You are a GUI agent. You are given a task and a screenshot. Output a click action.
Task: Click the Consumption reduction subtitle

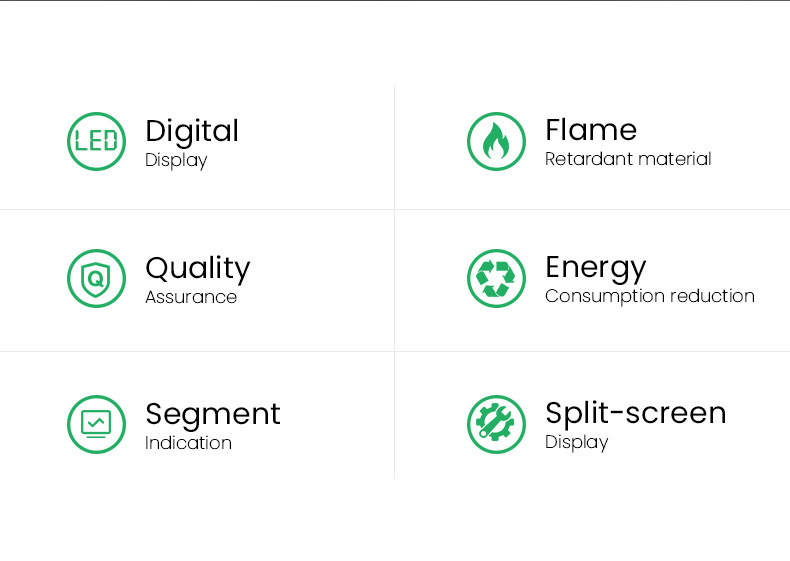[650, 296]
